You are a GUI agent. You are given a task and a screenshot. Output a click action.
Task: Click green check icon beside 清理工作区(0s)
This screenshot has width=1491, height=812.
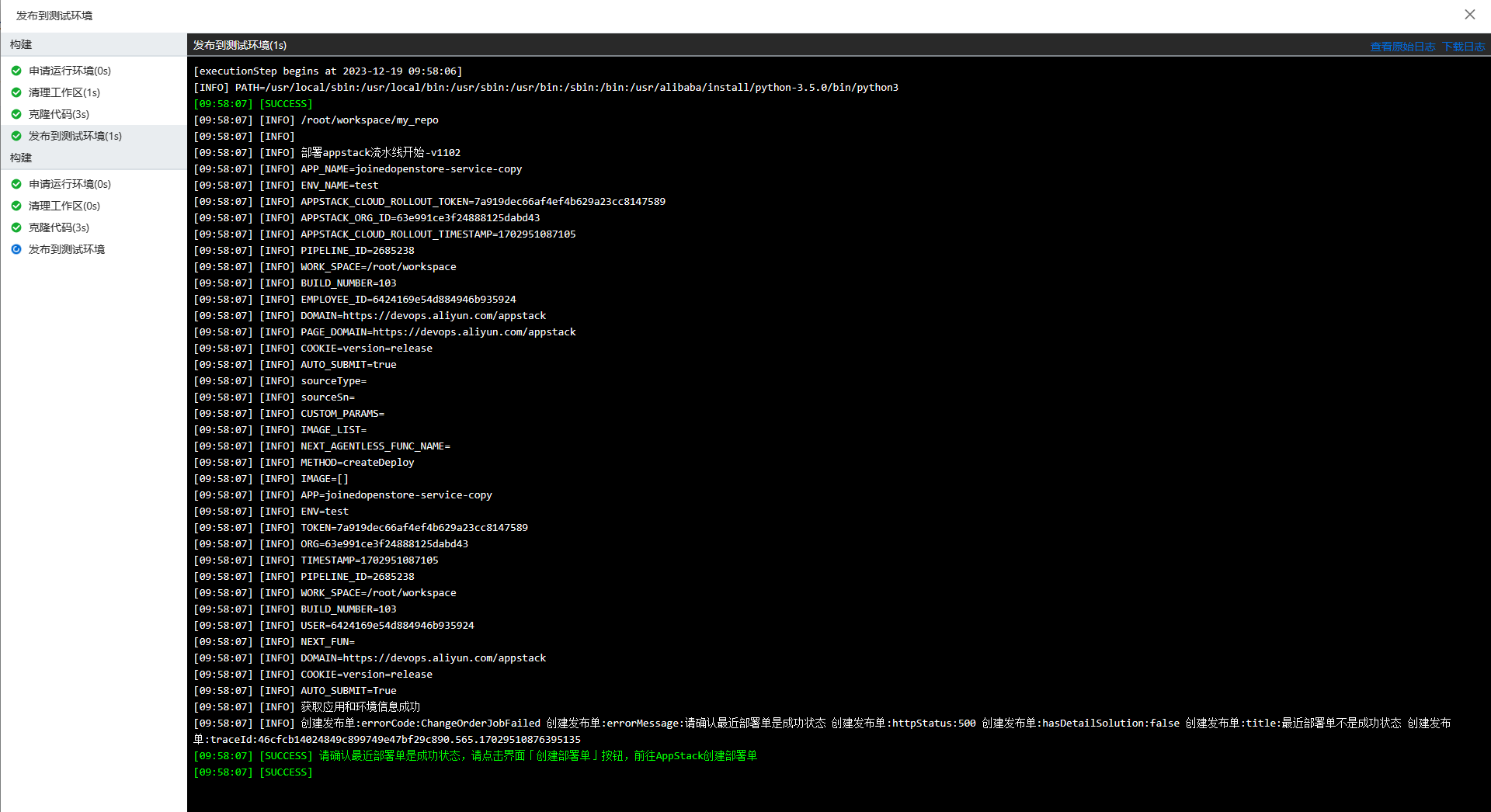tap(16, 206)
